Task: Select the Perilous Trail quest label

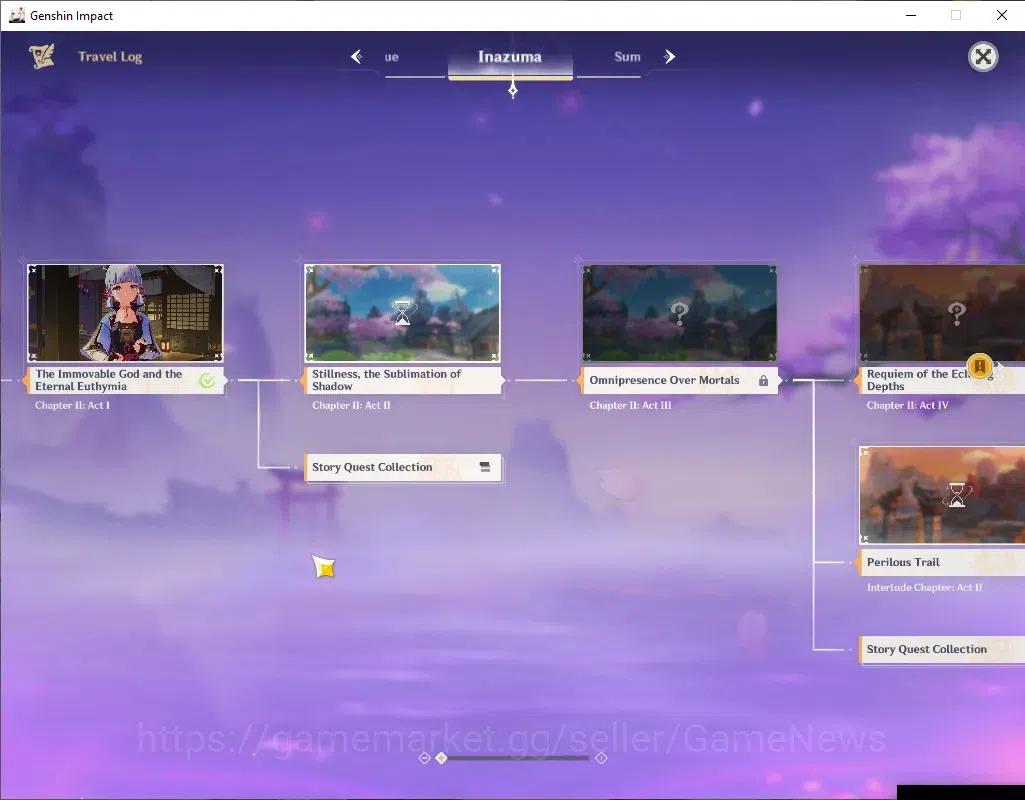Action: click(x=940, y=562)
